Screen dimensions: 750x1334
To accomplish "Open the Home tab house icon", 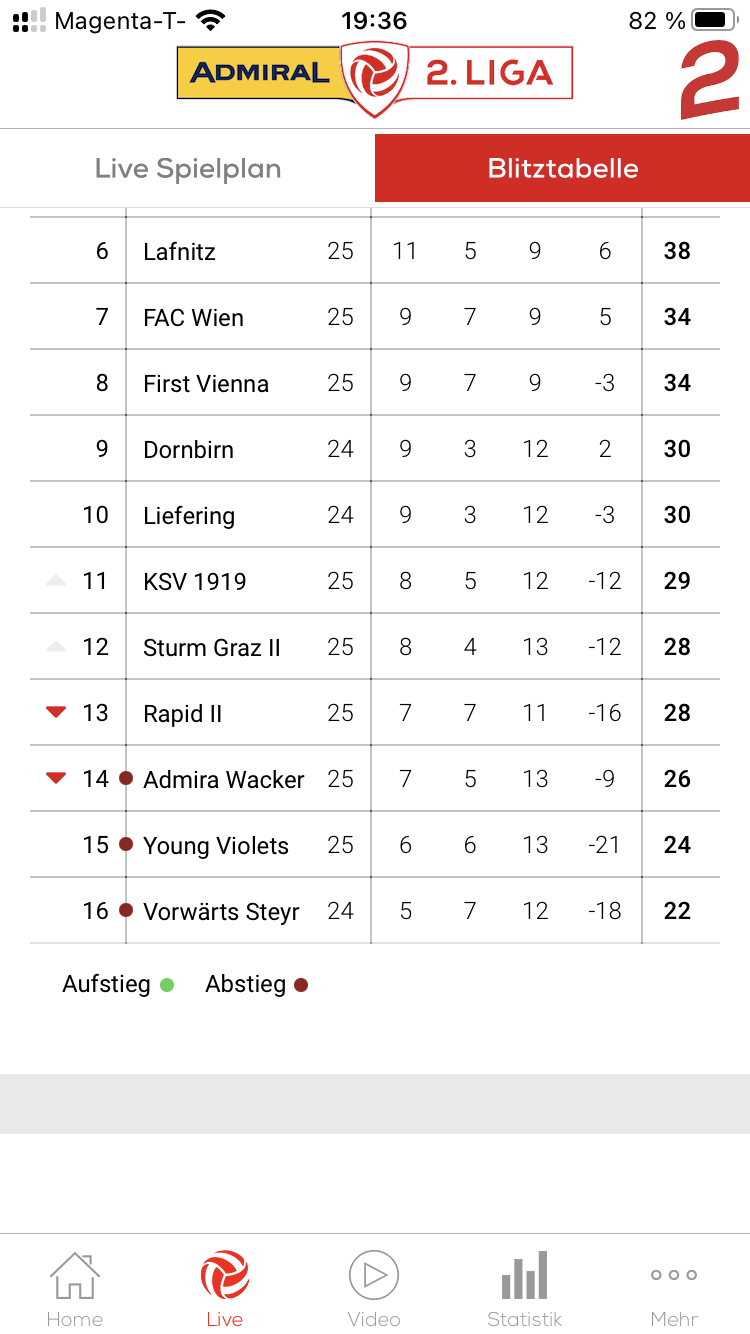I will [x=75, y=1275].
